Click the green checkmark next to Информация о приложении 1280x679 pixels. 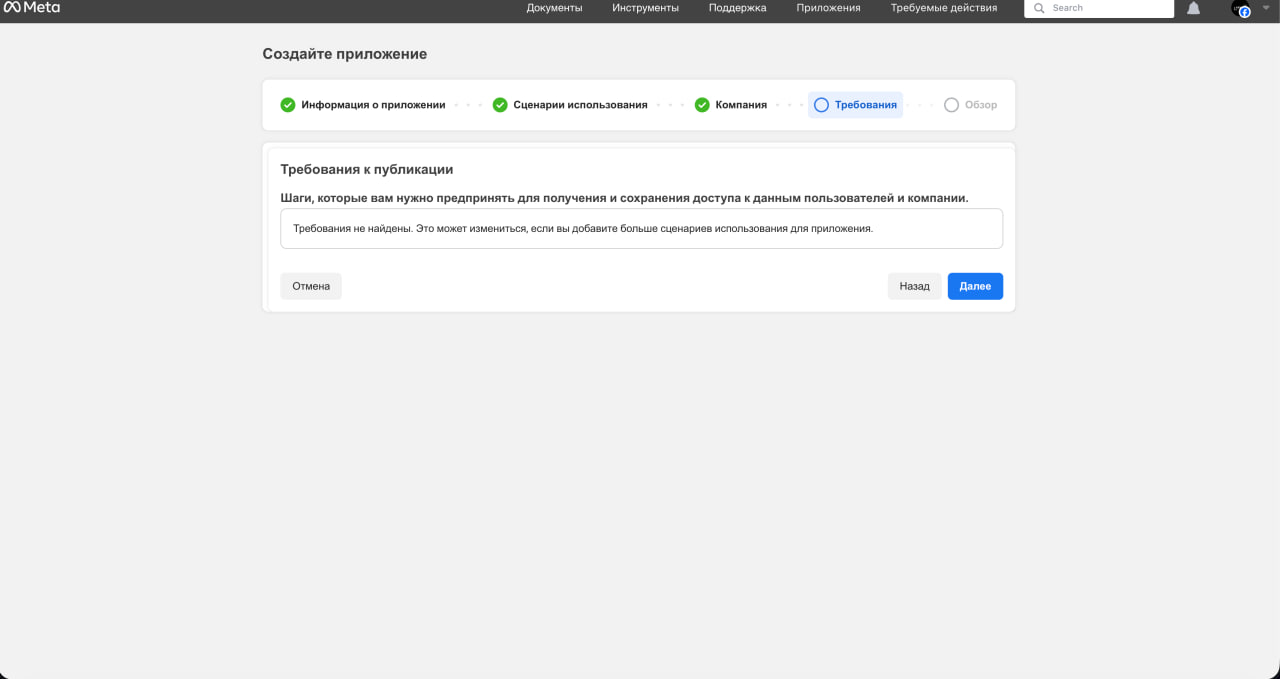pyautogui.click(x=288, y=104)
